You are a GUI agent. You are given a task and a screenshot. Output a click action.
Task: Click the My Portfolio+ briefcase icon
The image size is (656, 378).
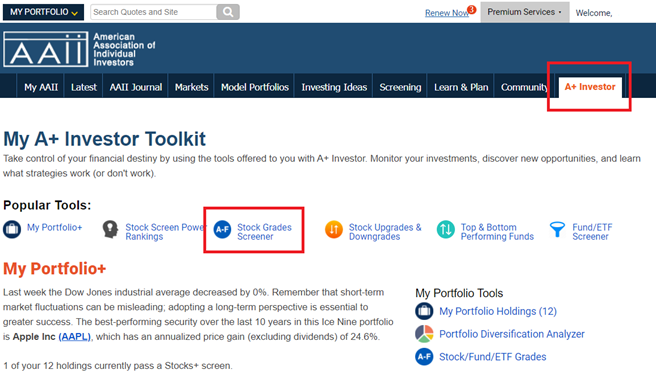click(x=12, y=229)
